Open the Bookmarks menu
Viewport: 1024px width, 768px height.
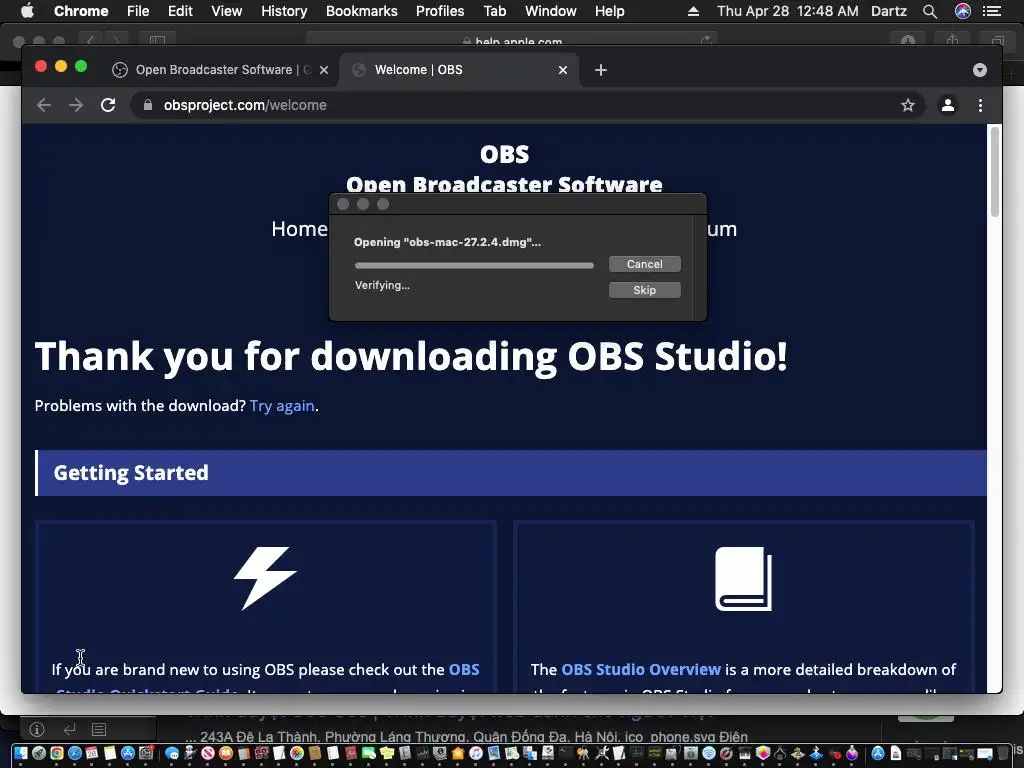tap(361, 11)
